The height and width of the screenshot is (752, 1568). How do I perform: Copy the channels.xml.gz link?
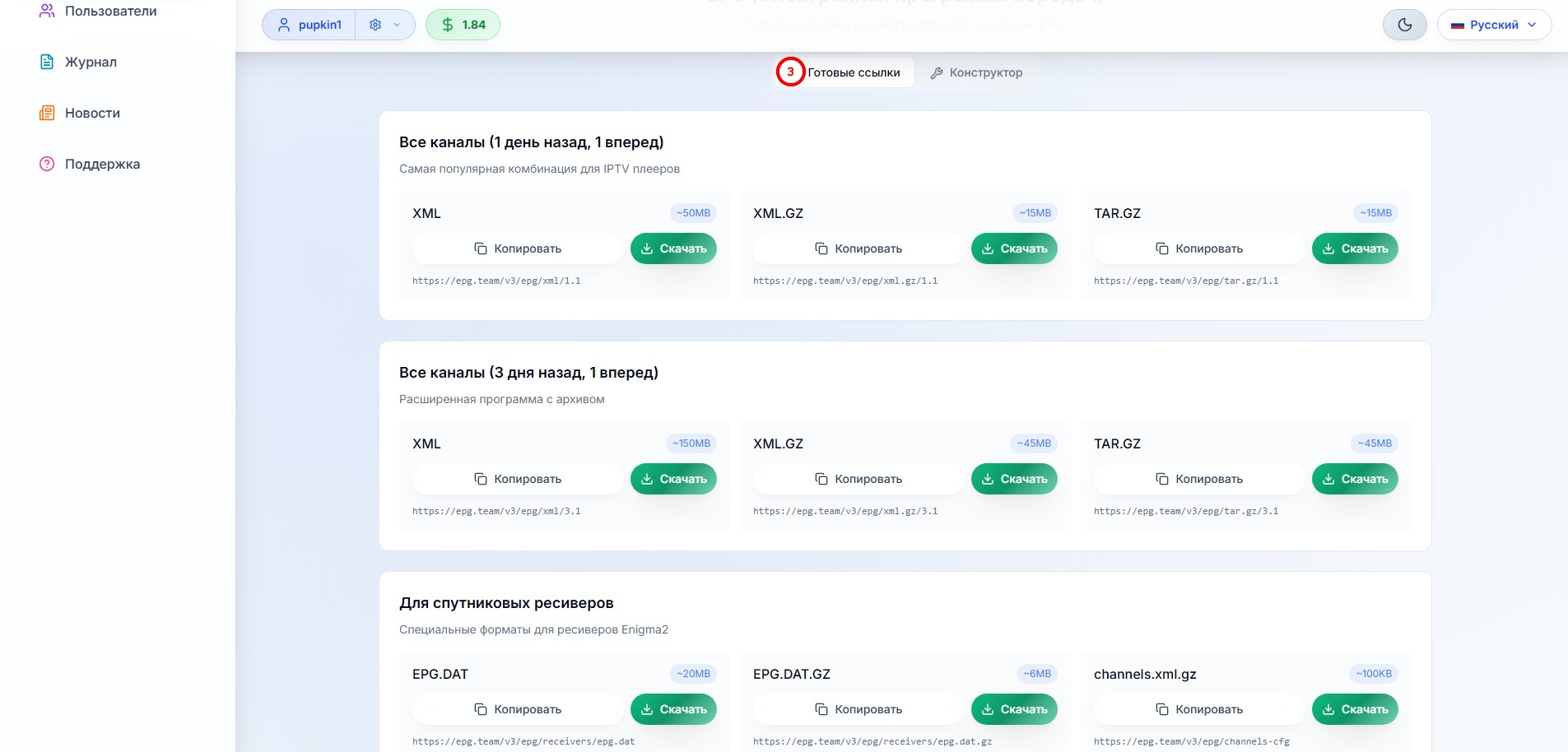click(x=1199, y=709)
